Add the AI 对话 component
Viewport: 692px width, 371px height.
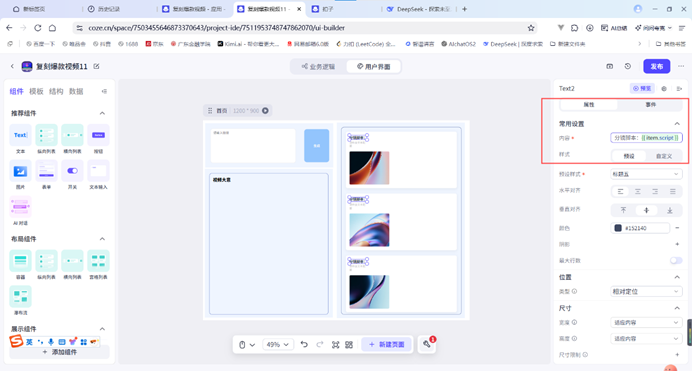(x=20, y=206)
